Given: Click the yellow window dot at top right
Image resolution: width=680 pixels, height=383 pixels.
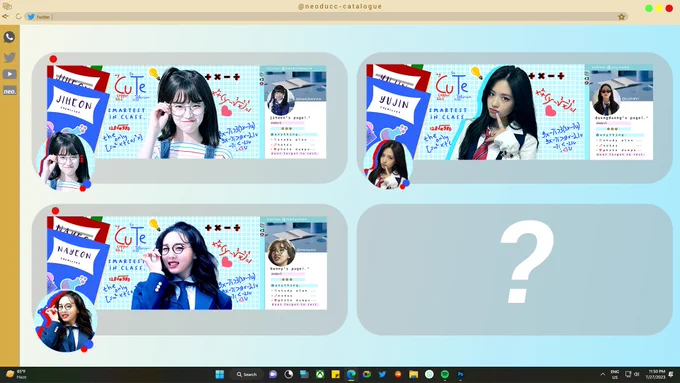Looking at the screenshot, I should point(659,8).
